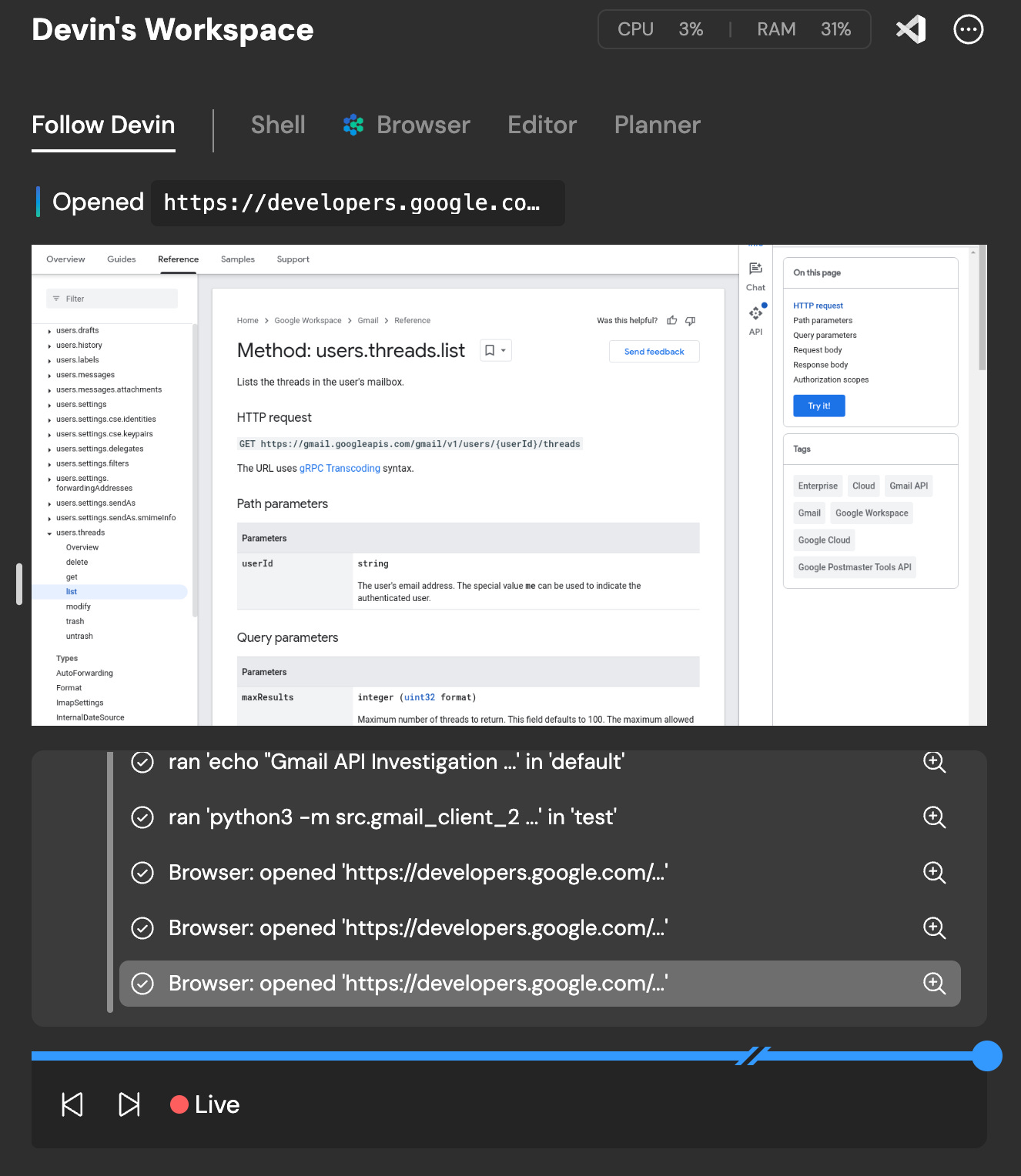Image resolution: width=1021 pixels, height=1176 pixels.
Task: Click the Enterprise tag
Action: click(x=818, y=486)
